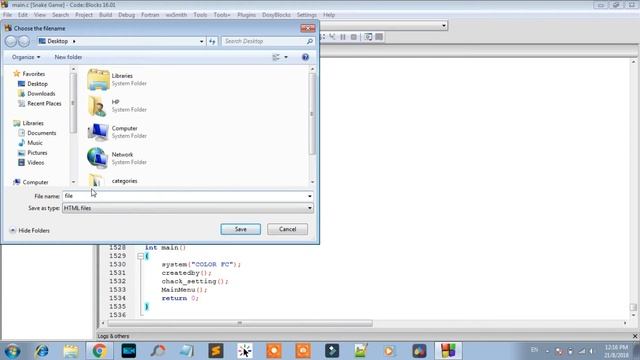Change view using the view icon
Screen dimensions: 640x360
[276, 57]
